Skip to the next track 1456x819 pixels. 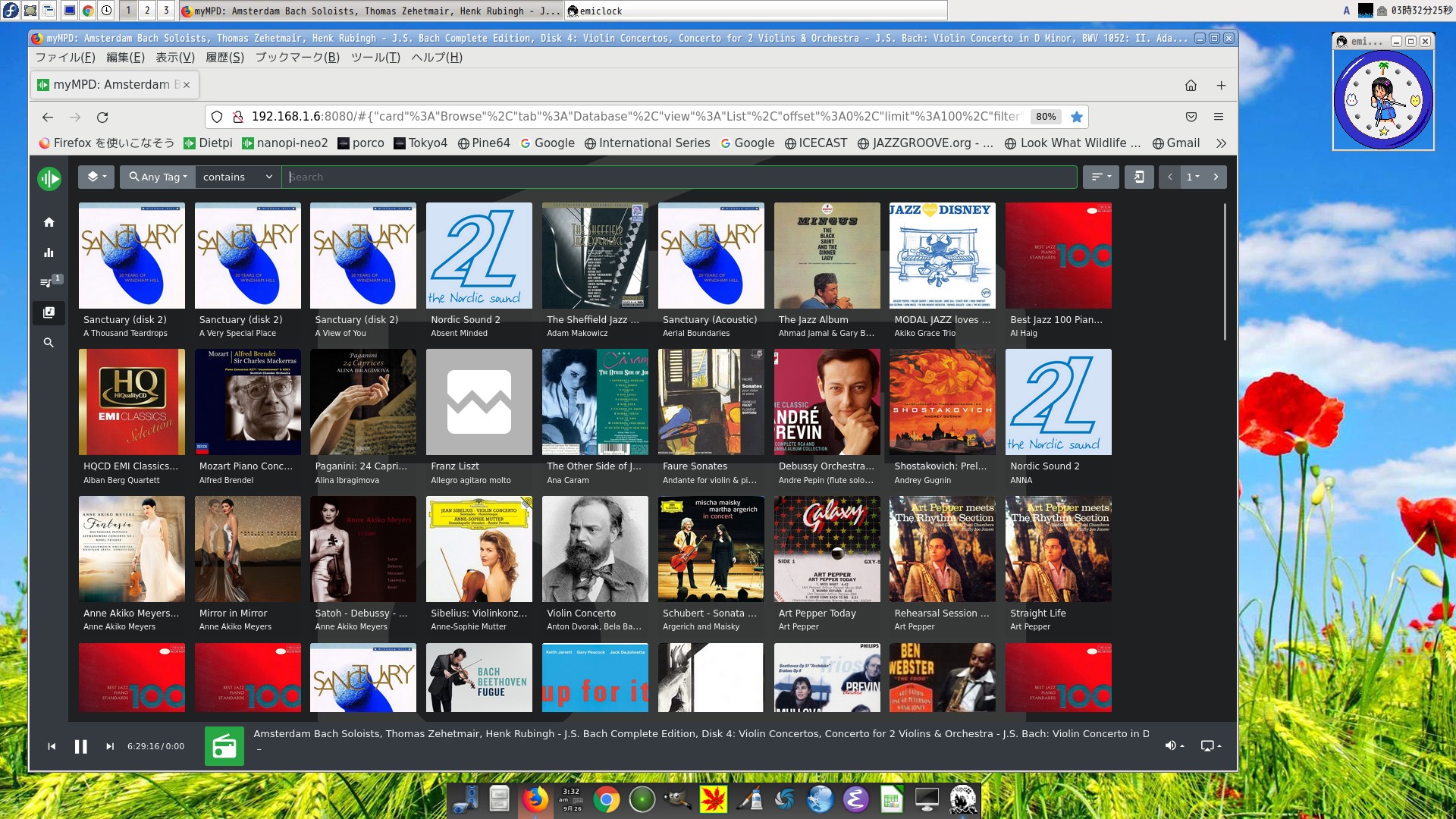coord(110,746)
